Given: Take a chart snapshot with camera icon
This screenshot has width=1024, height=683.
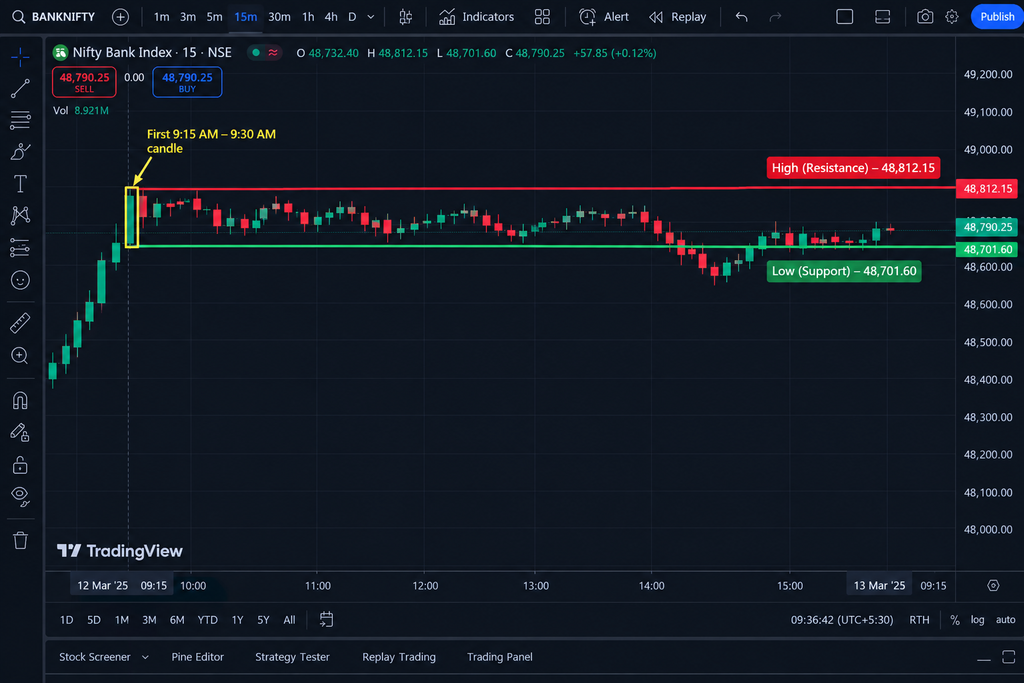Looking at the screenshot, I should (x=925, y=17).
